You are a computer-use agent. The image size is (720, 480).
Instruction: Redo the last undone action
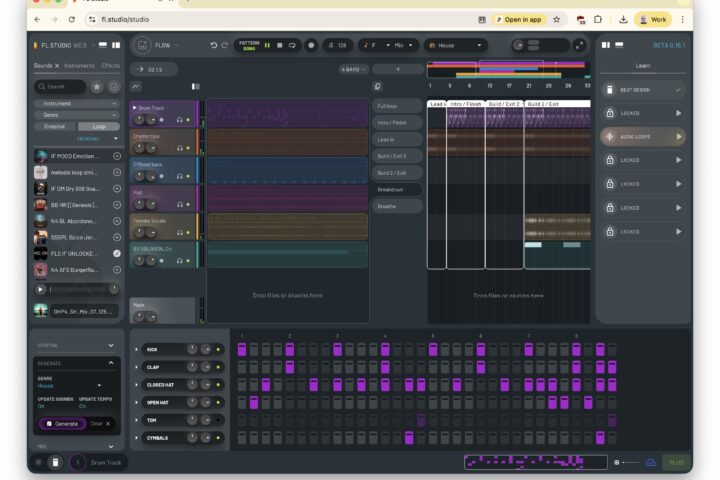tap(225, 45)
